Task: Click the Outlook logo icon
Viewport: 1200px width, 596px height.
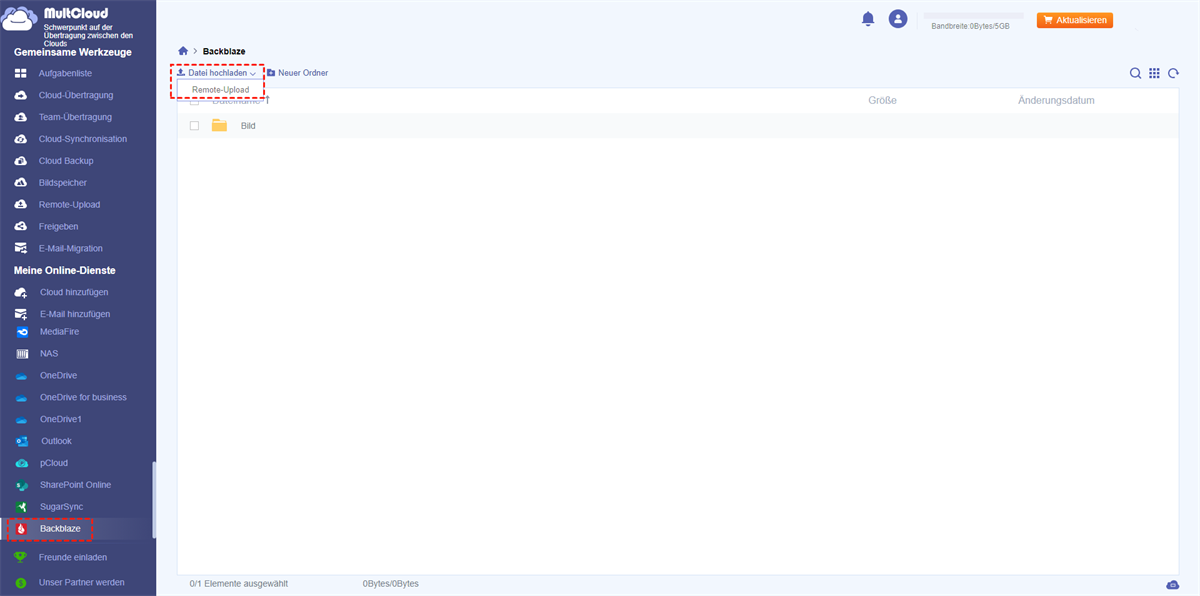Action: coord(22,441)
